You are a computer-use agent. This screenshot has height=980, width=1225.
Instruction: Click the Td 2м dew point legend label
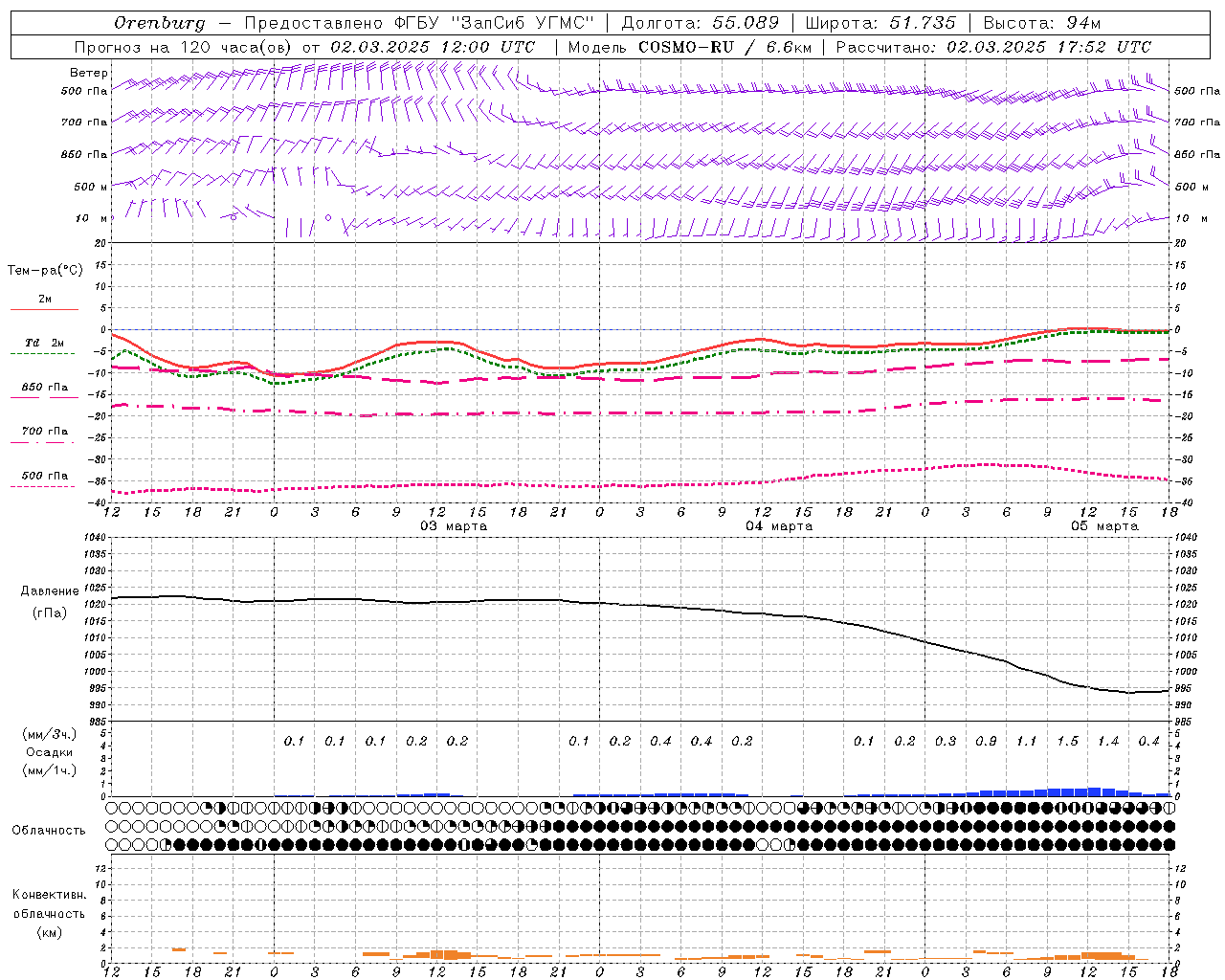pos(45,343)
